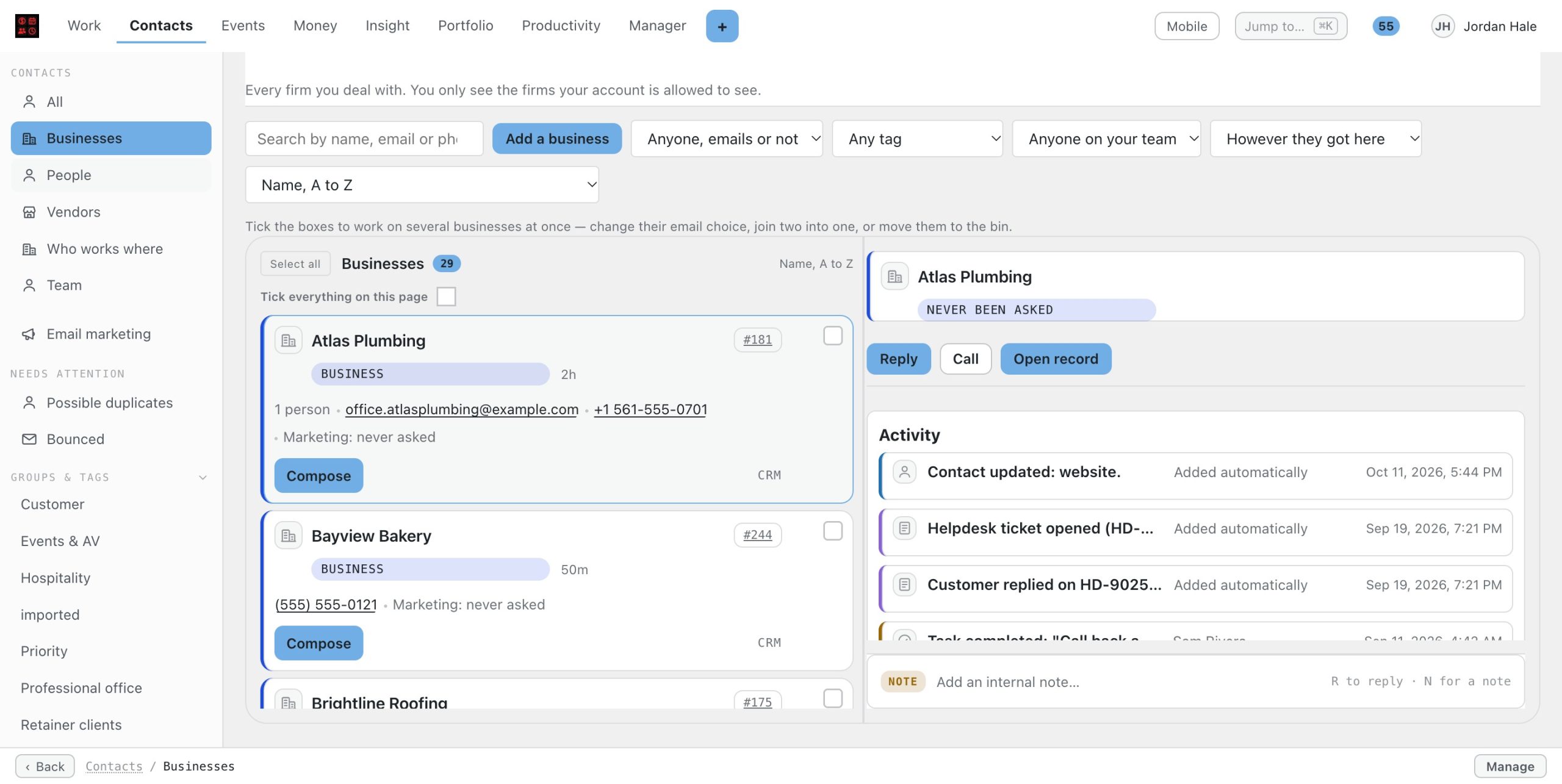The image size is (1562, 784).
Task: Click the Email marketing megaphone icon
Action: click(x=29, y=334)
